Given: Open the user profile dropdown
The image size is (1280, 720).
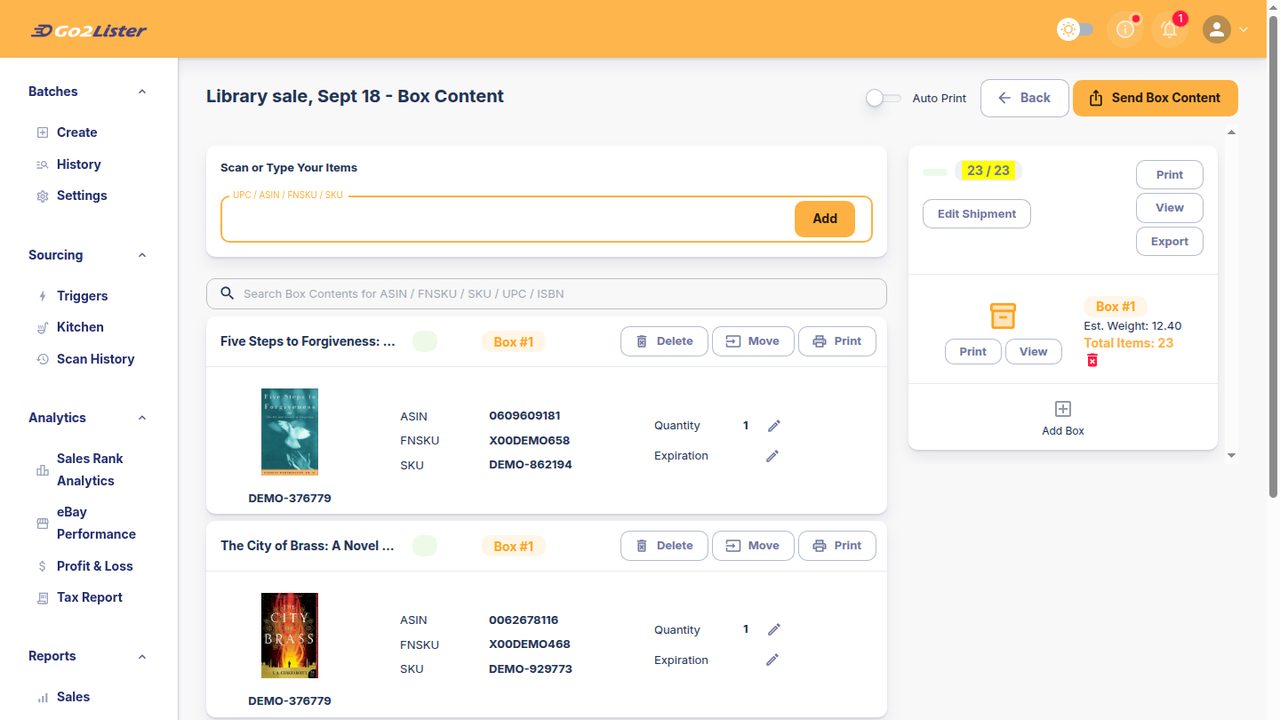Looking at the screenshot, I should coord(1225,30).
